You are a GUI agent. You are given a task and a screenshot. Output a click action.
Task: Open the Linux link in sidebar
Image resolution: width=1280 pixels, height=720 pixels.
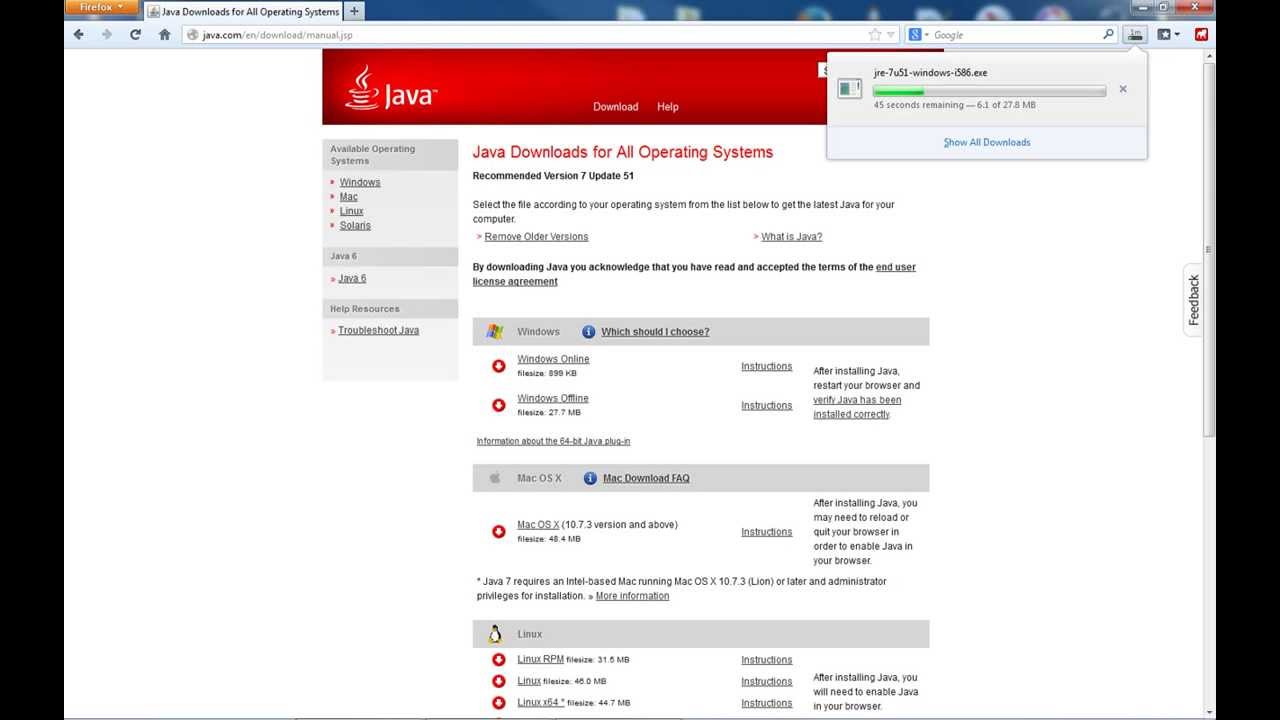point(351,211)
